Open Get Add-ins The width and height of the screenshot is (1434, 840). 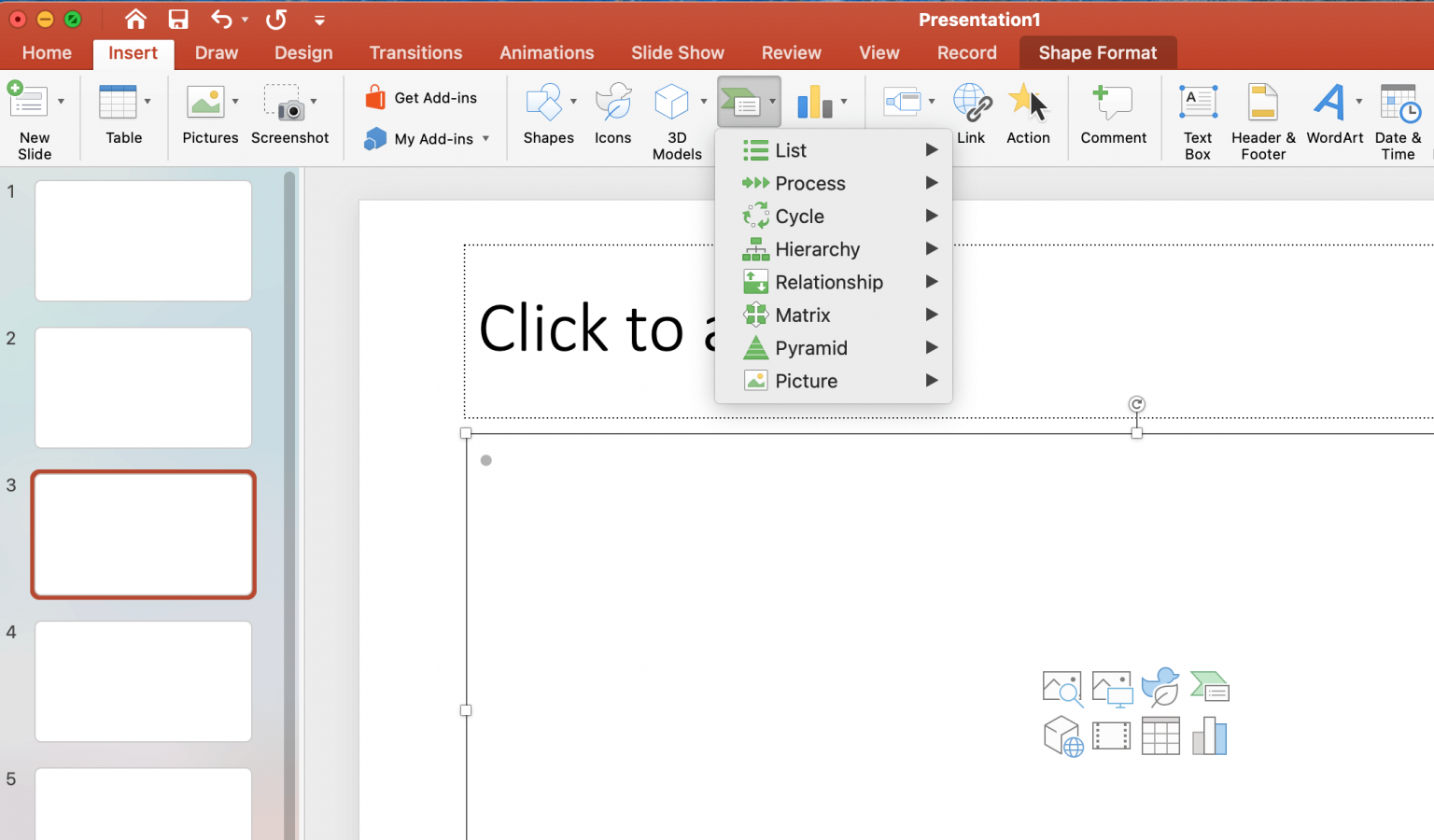tap(425, 97)
